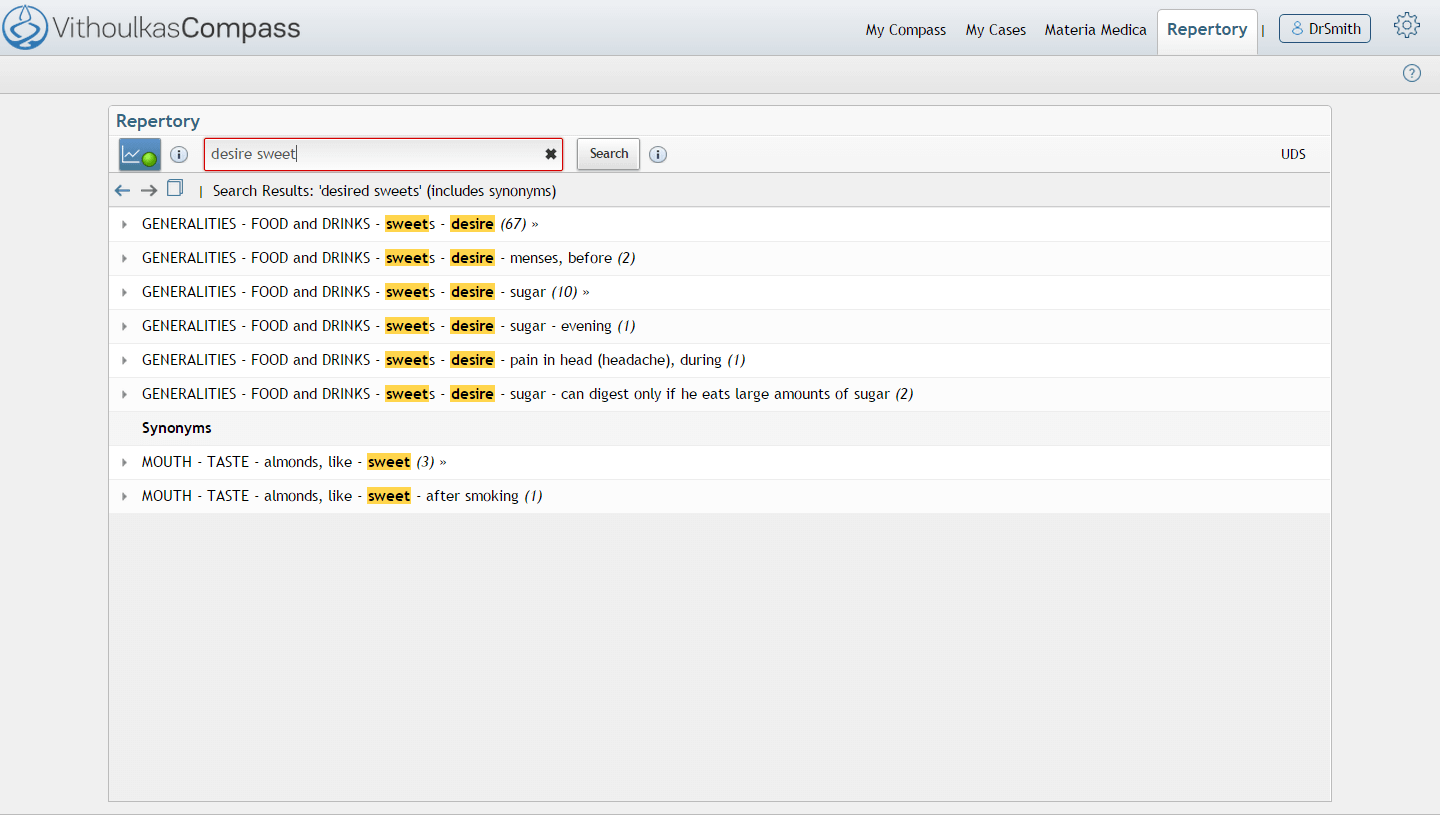Click the Repertory panel title
Viewport: 1441px width, 815px height.
158,121
